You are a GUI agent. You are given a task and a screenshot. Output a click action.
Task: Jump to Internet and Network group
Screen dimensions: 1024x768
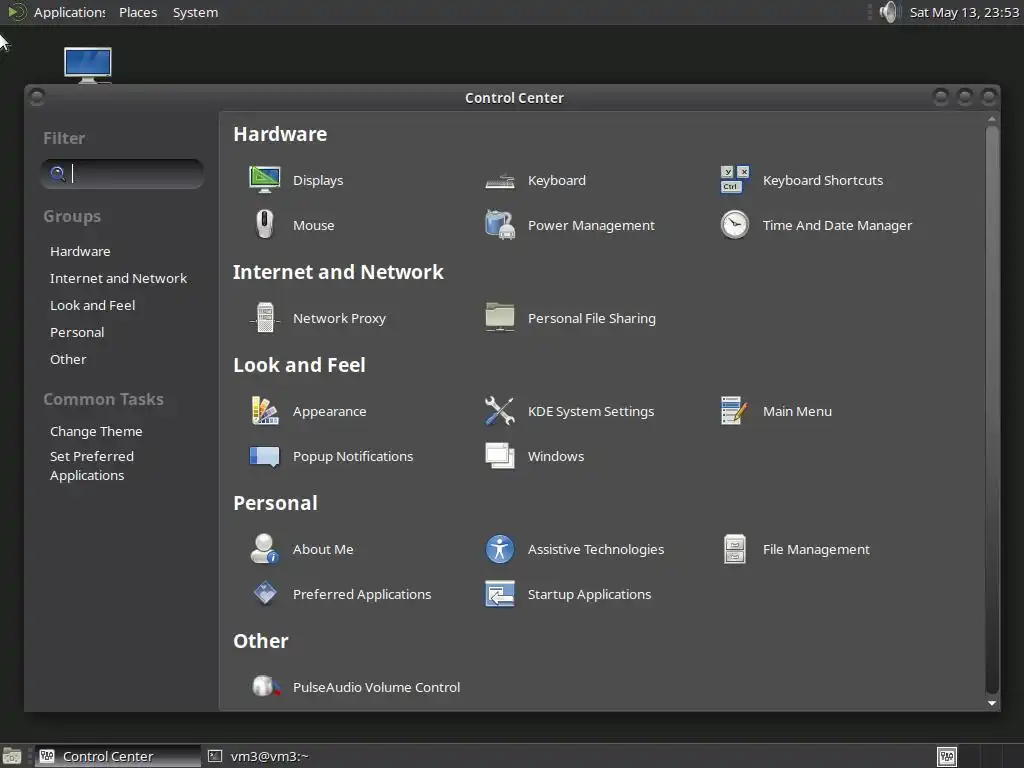pyautogui.click(x=118, y=278)
